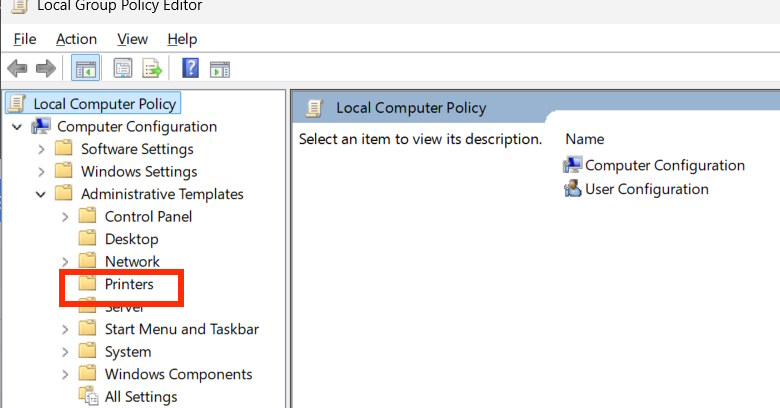
Task: Click the title bar Group Policy Editor icon
Action: [19, 6]
